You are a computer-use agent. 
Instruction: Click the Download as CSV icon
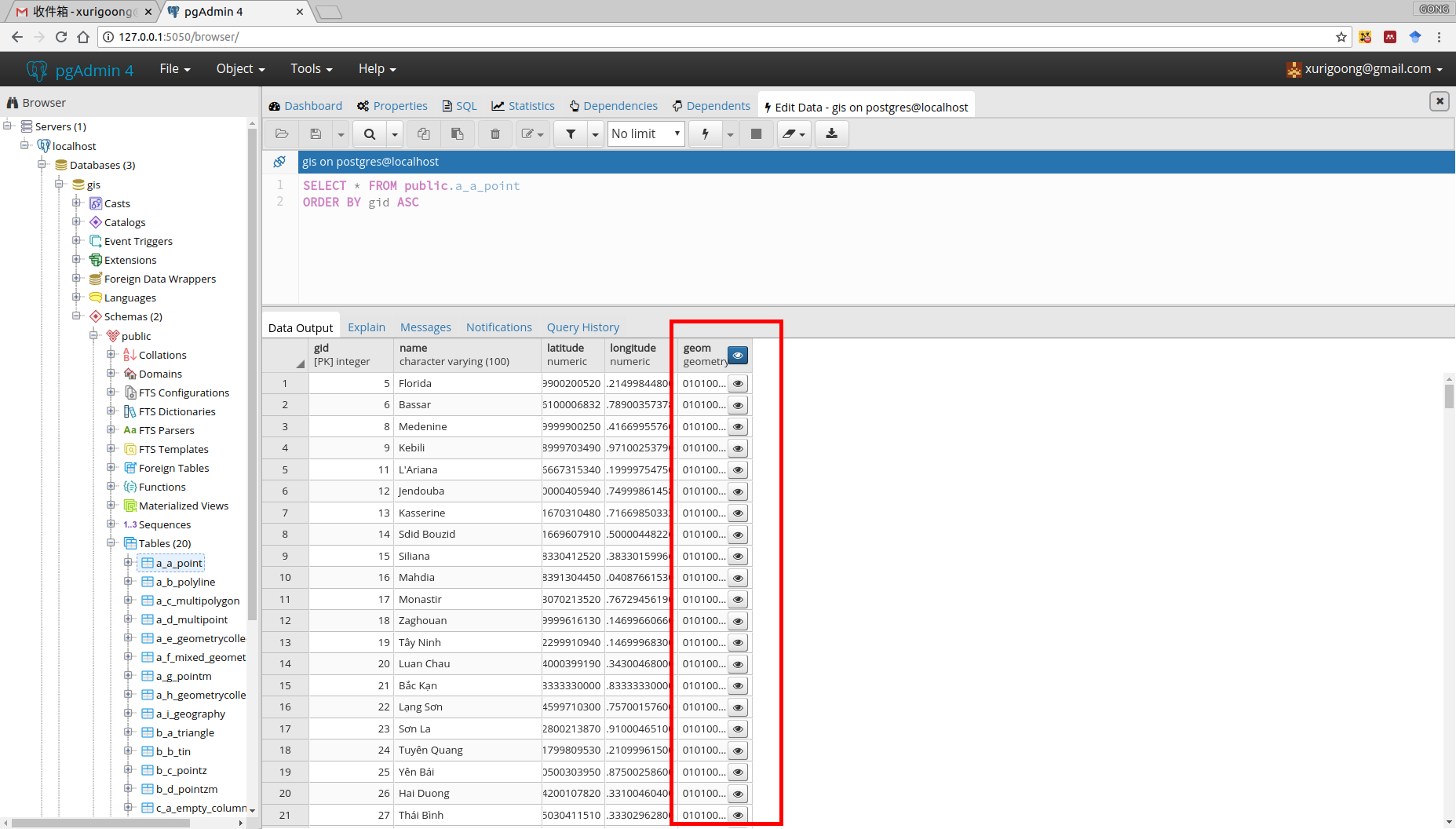coord(831,134)
